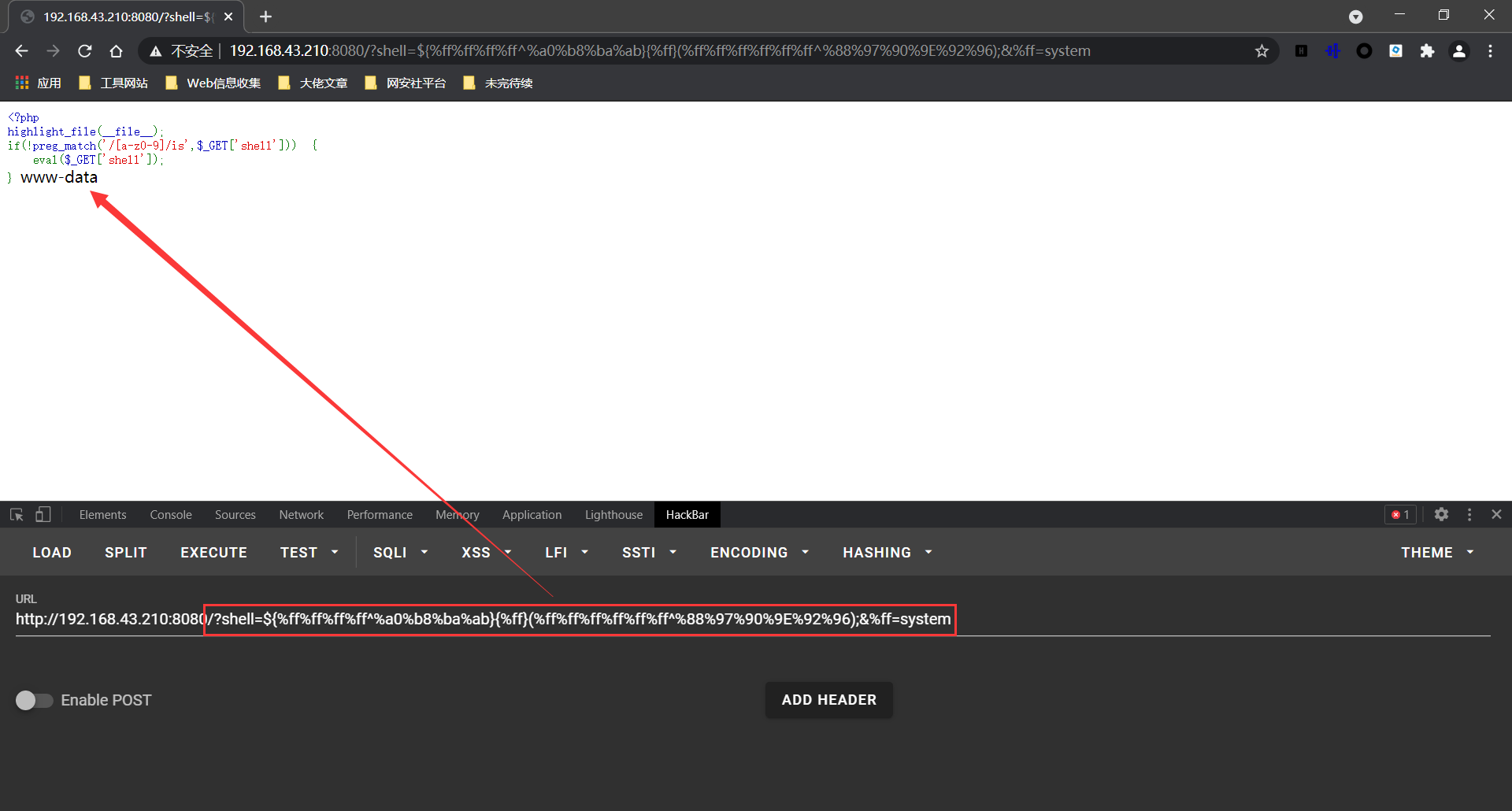This screenshot has width=1512, height=811.
Task: Click the 不安全 security warning indicator
Action: coord(182,51)
